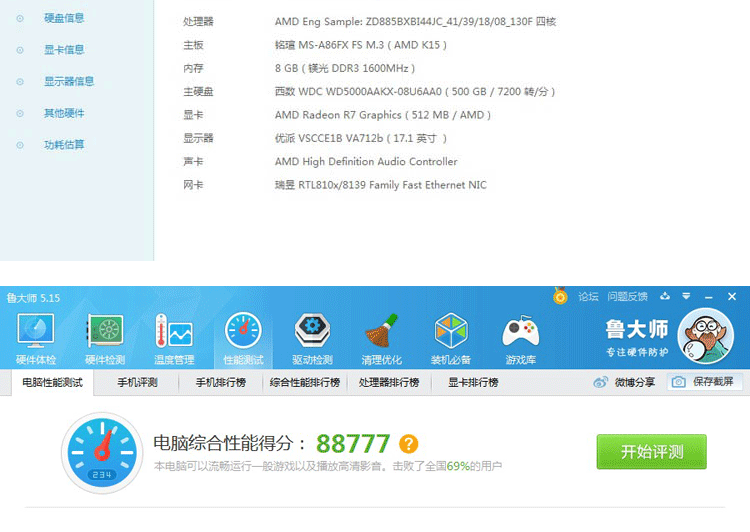Switch to 手机排行榜 tab

[221, 382]
